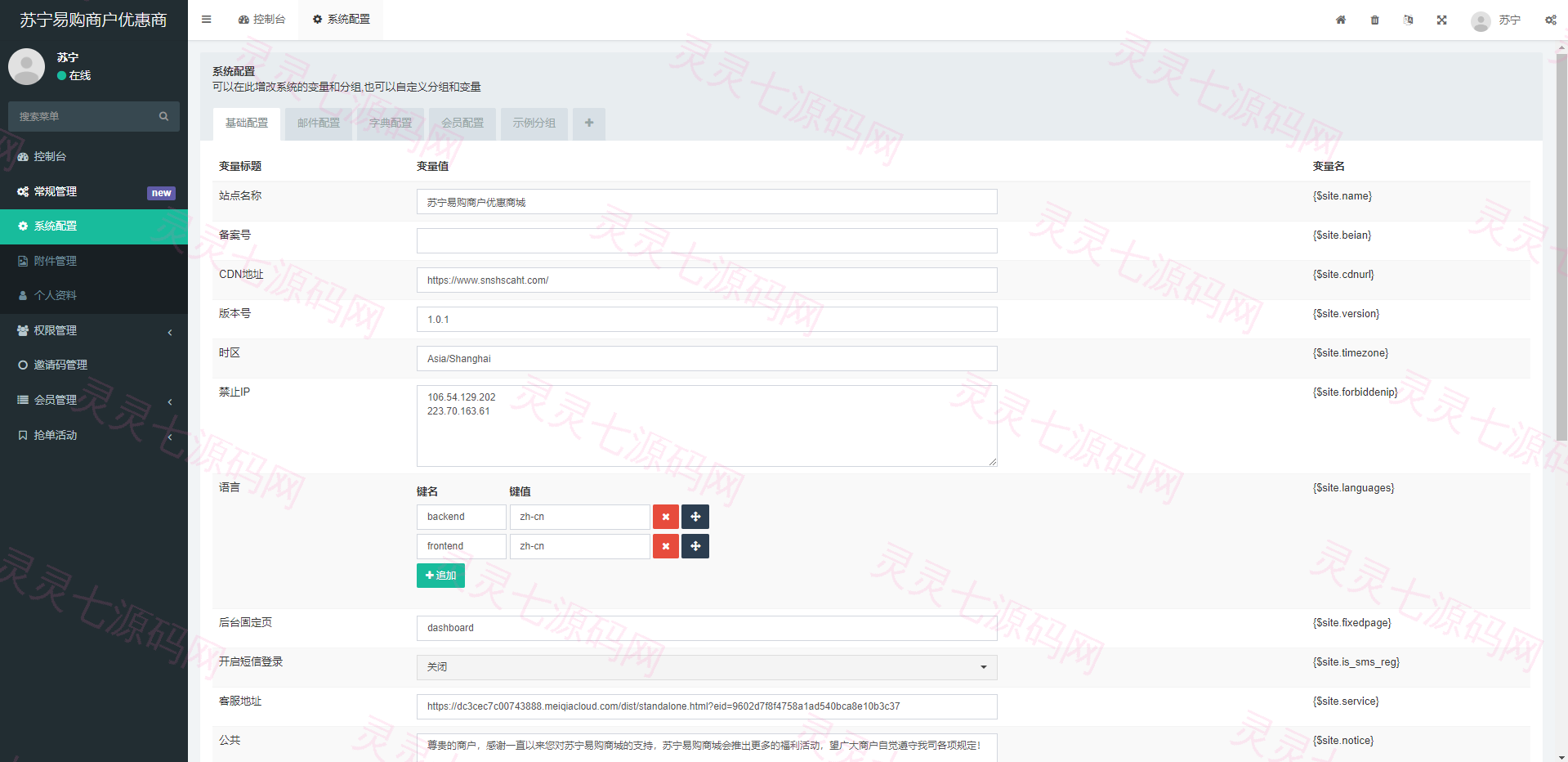Grab the move handle for backend row
This screenshot has width=1568, height=762.
(x=695, y=517)
